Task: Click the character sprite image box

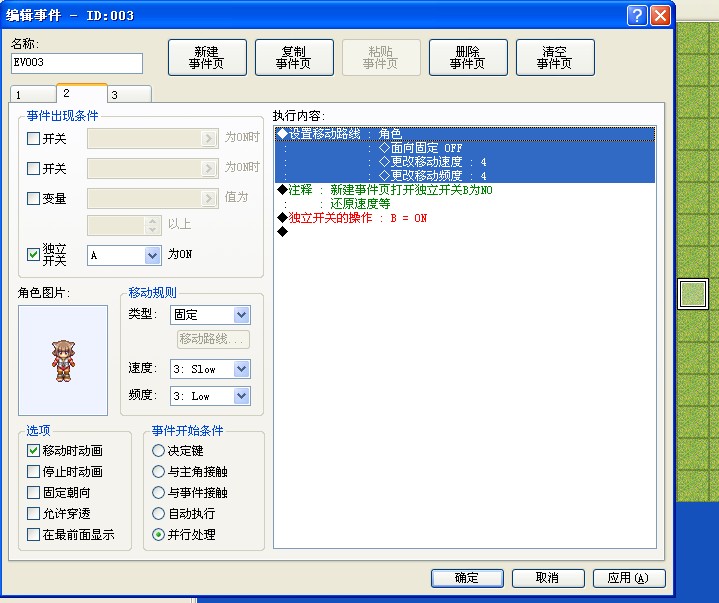Action: click(63, 360)
